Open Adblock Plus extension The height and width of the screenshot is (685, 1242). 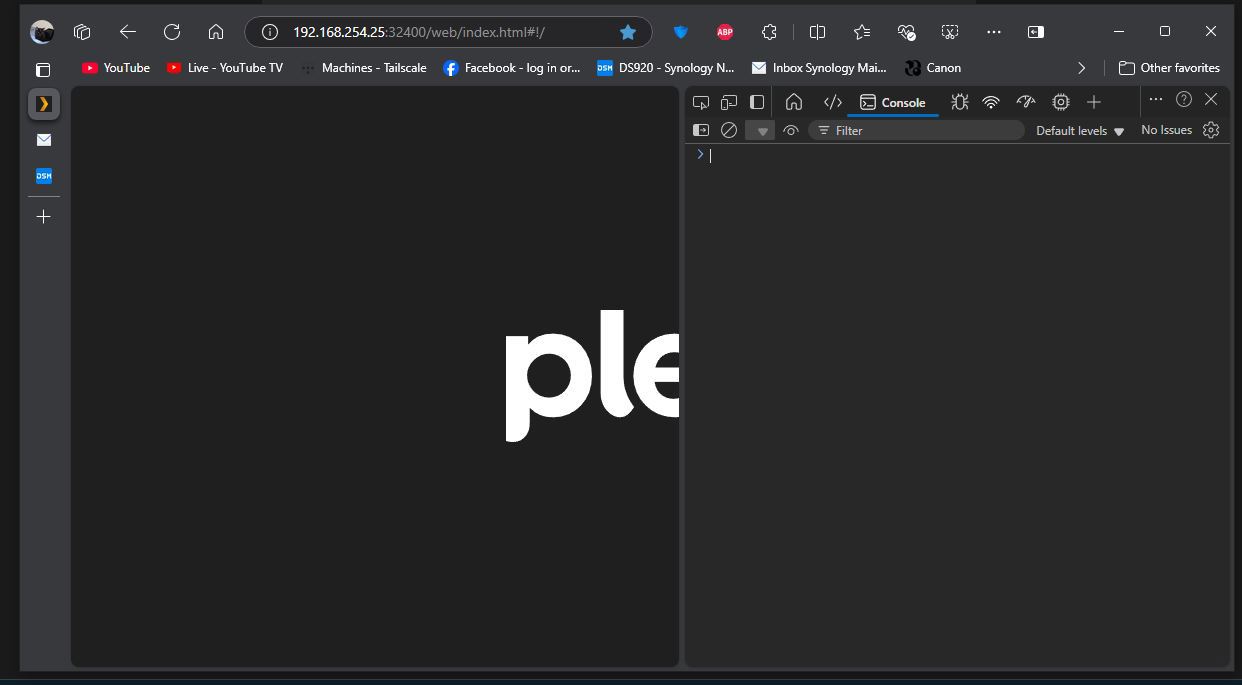click(725, 32)
